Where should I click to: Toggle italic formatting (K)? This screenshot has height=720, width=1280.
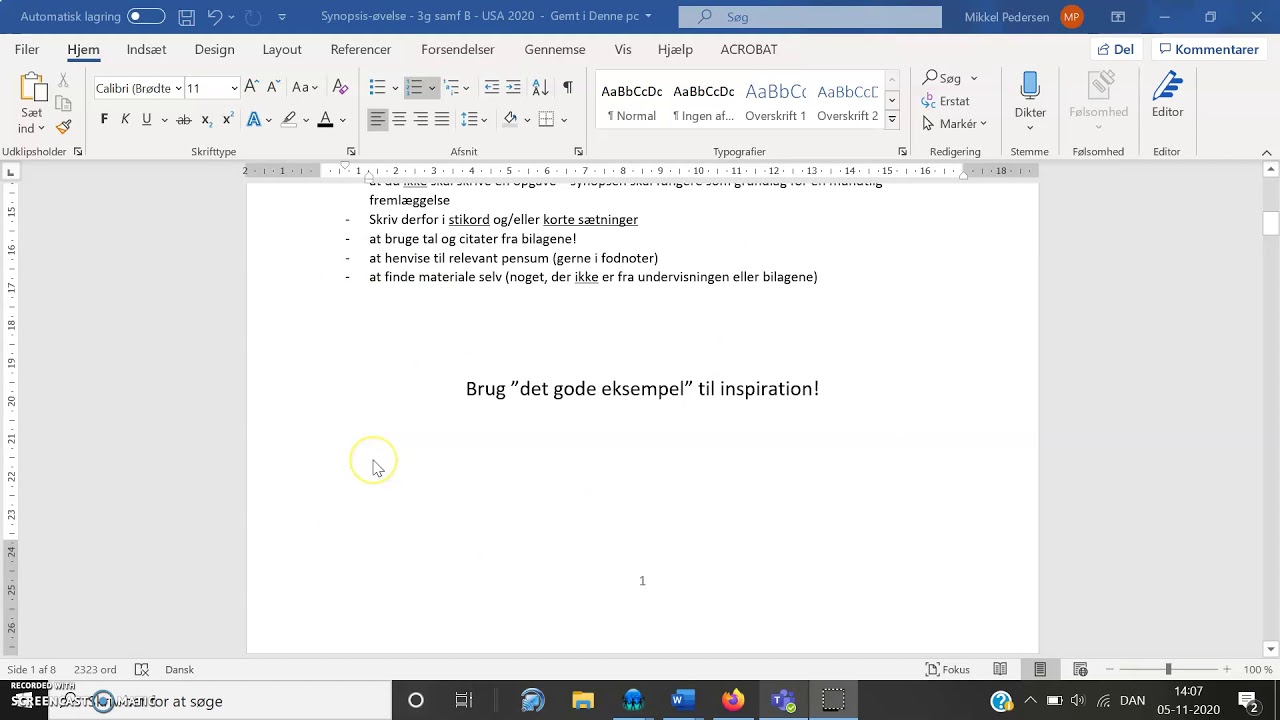[x=125, y=120]
